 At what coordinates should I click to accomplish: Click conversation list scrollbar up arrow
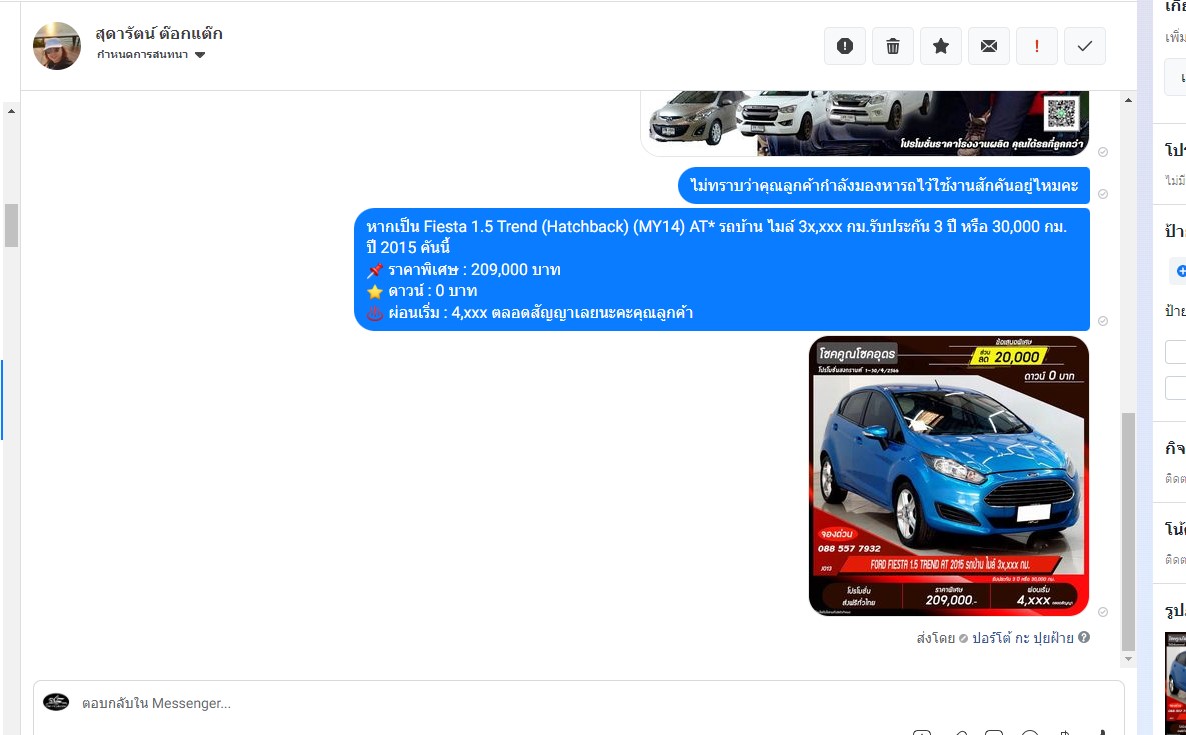11,111
